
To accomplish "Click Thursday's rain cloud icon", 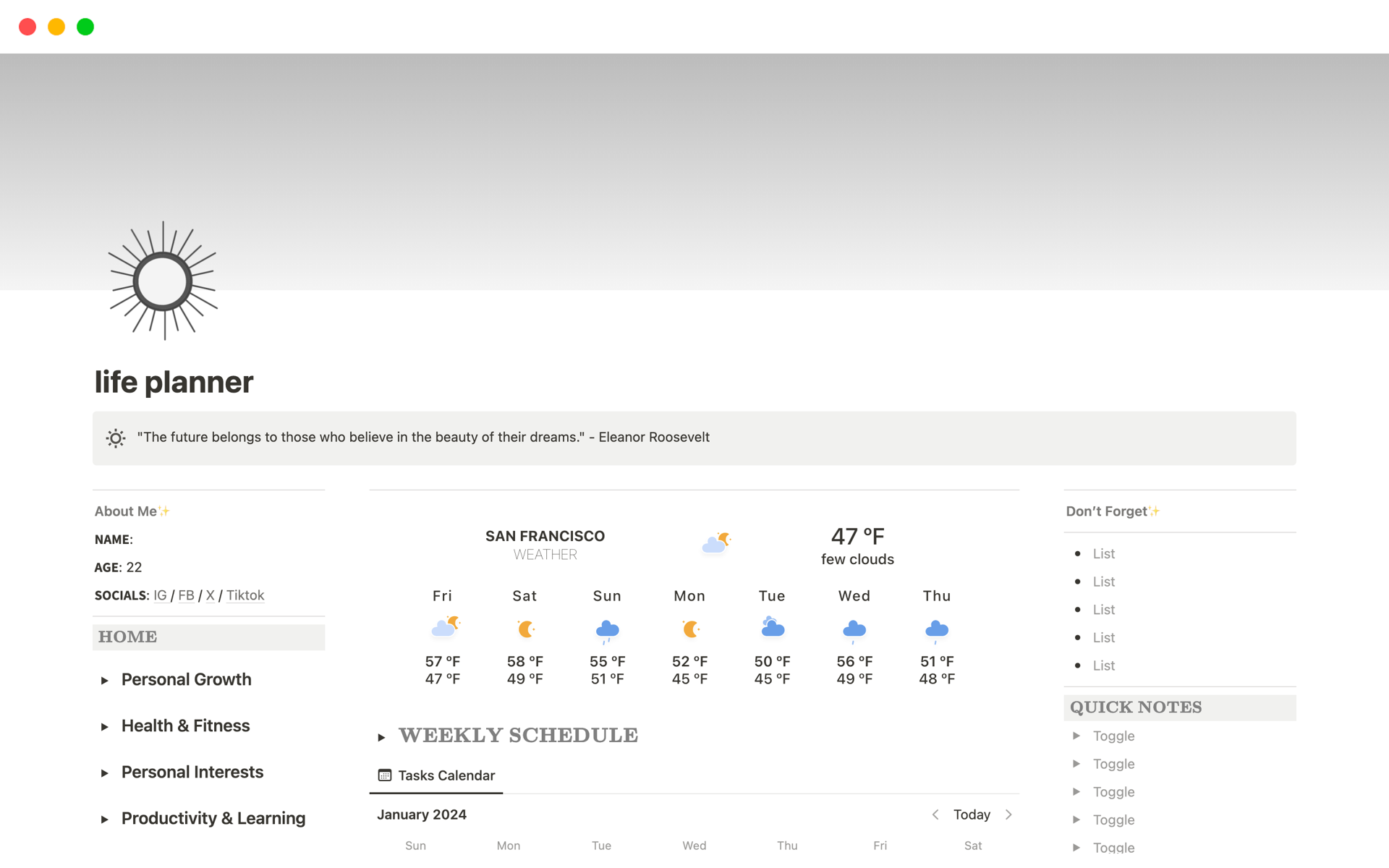I will (x=937, y=631).
